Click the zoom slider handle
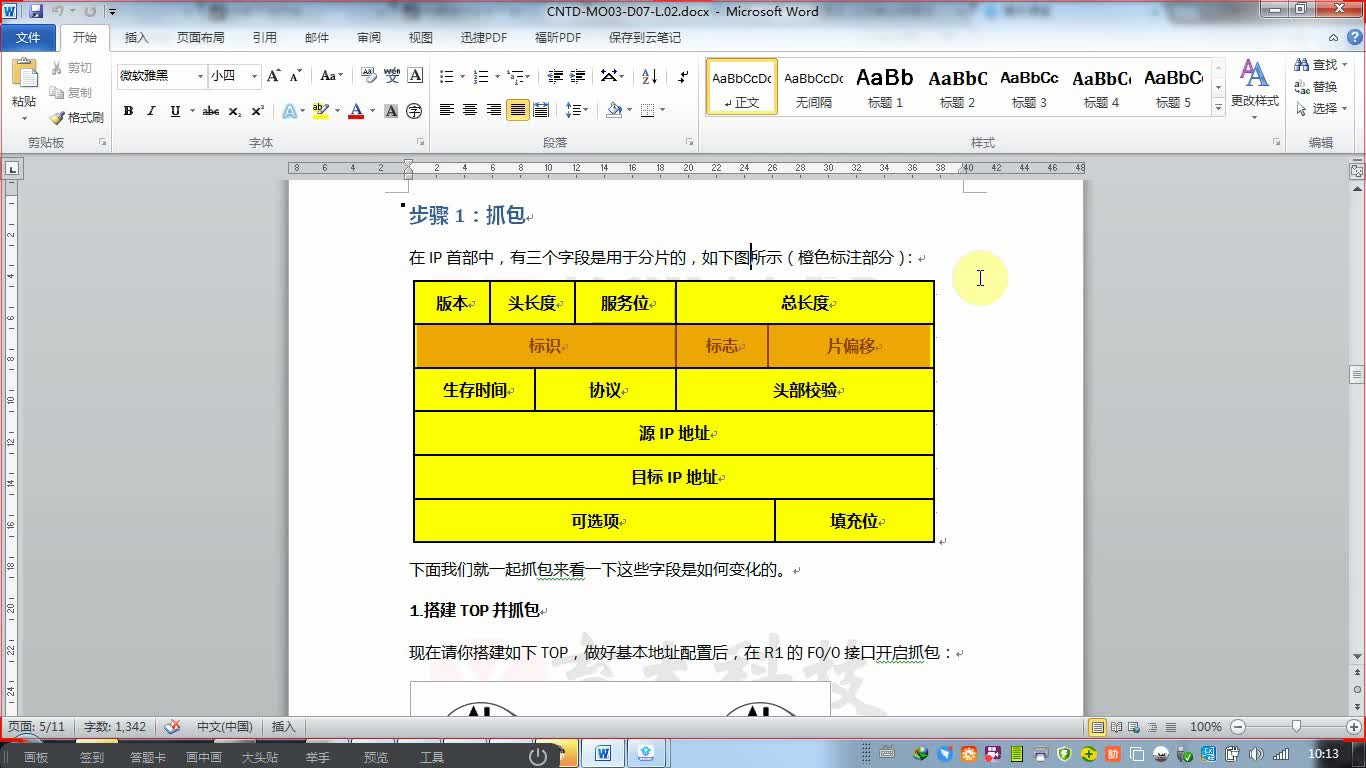Image resolution: width=1366 pixels, height=768 pixels. click(1296, 727)
